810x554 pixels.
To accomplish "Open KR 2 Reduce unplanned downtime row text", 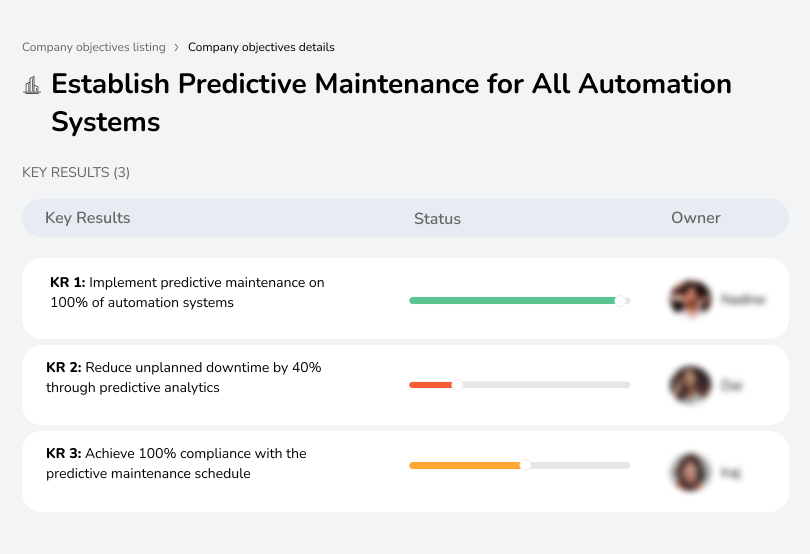I will (x=184, y=377).
